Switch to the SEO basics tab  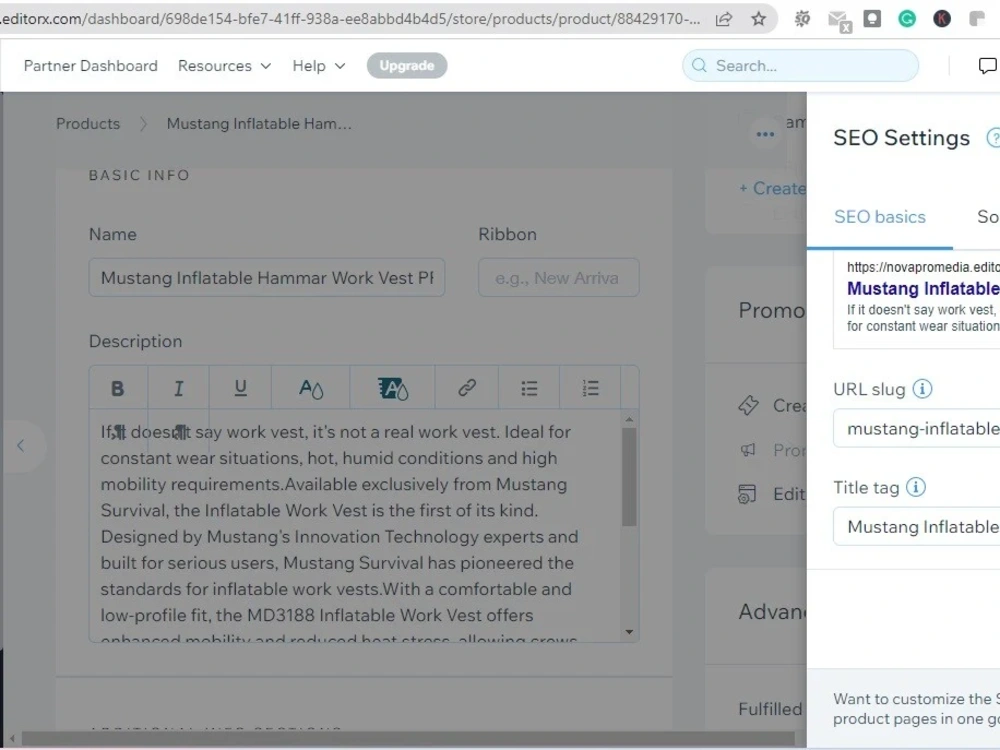pyautogui.click(x=879, y=217)
